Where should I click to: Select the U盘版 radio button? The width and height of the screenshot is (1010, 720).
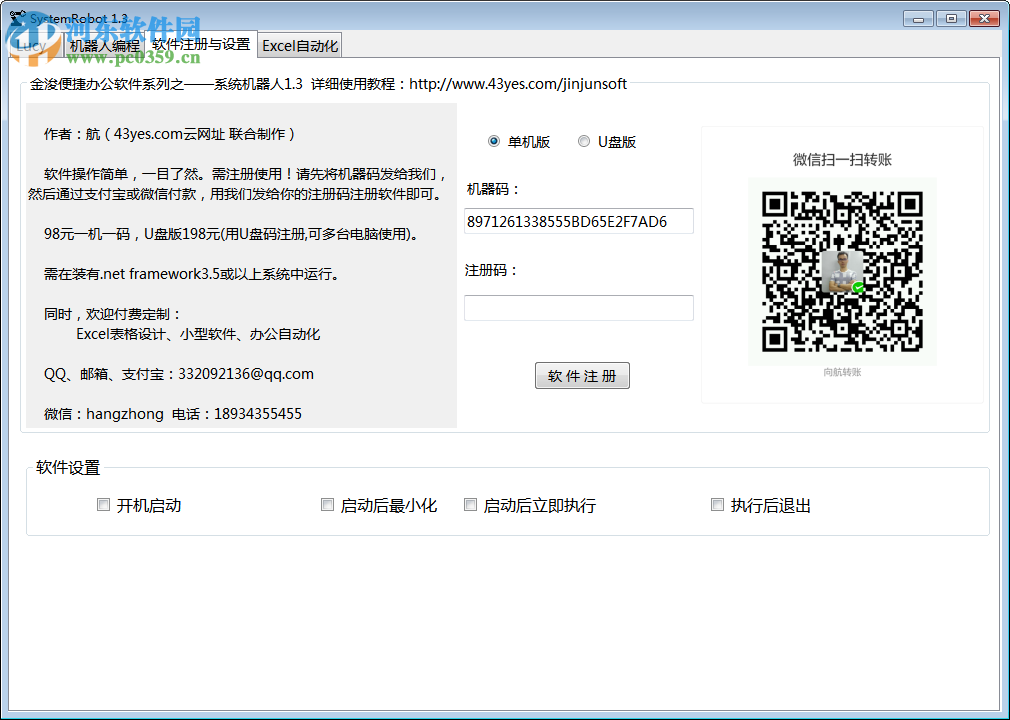pyautogui.click(x=584, y=141)
